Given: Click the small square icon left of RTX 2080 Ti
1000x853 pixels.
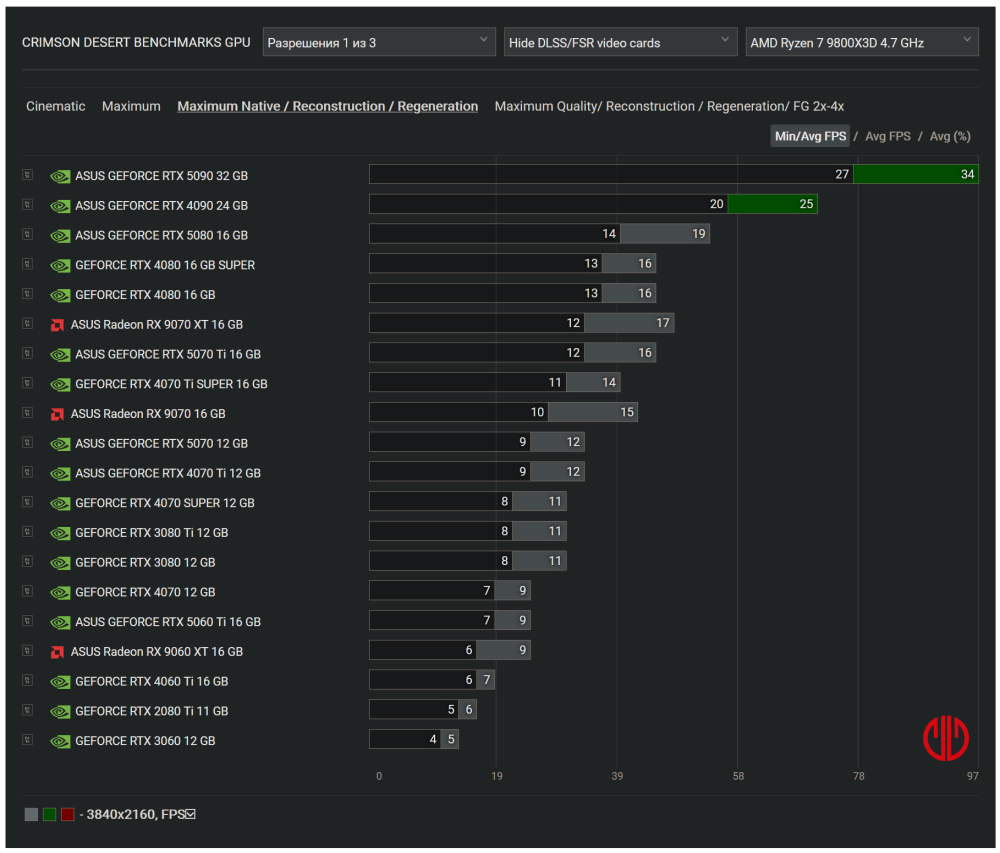Looking at the screenshot, I should [x=28, y=711].
